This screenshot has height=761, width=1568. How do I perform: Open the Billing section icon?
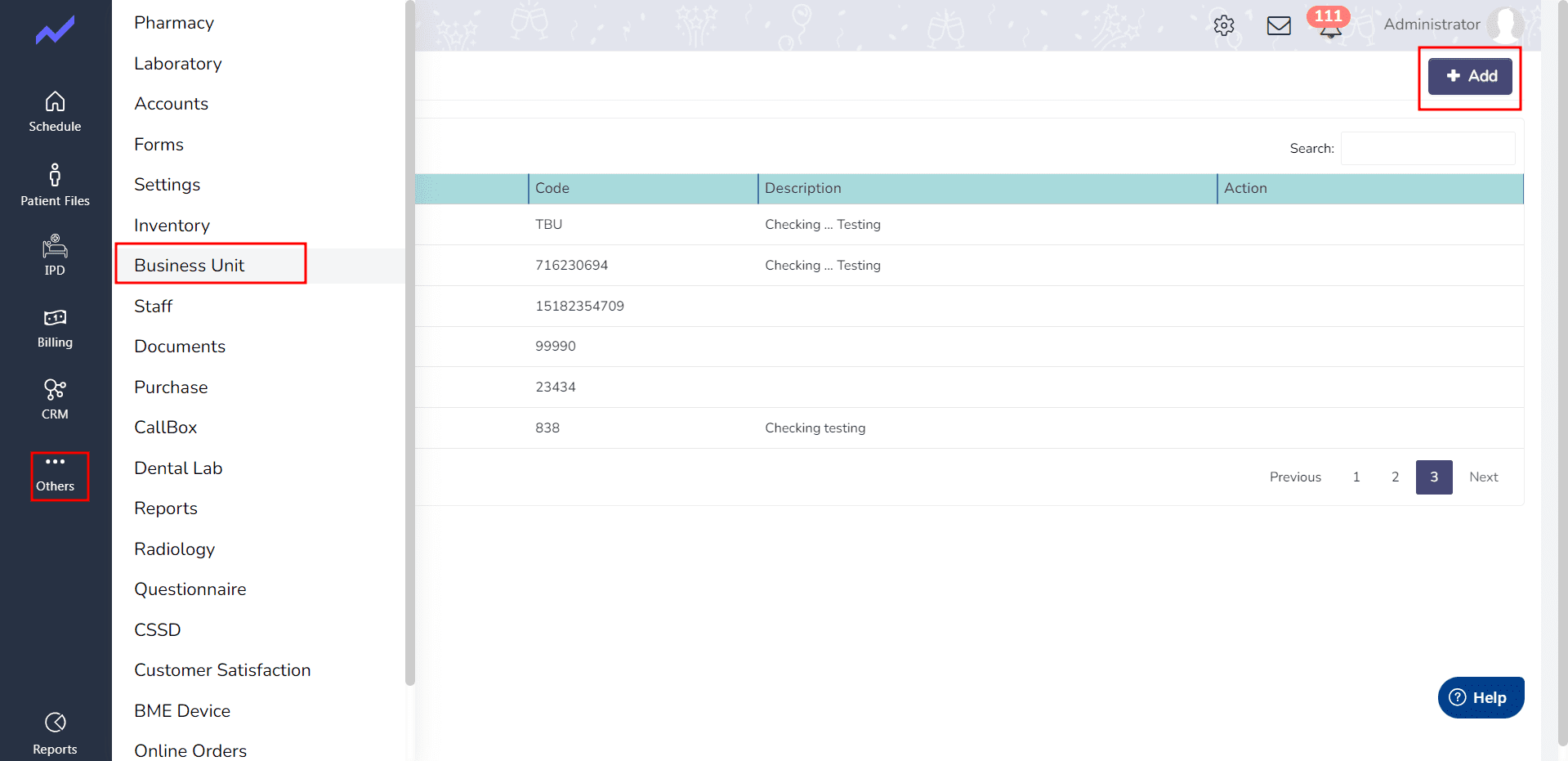[x=55, y=319]
